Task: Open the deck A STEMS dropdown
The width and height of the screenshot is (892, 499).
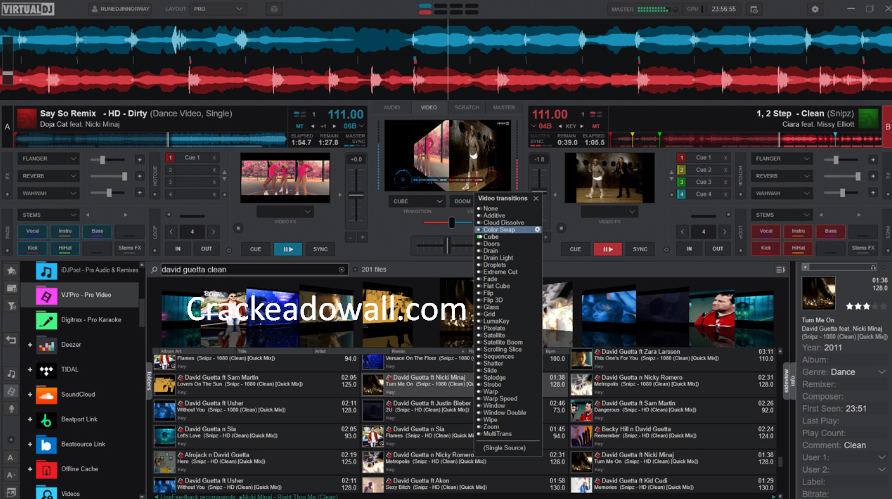Action: click(x=48, y=215)
